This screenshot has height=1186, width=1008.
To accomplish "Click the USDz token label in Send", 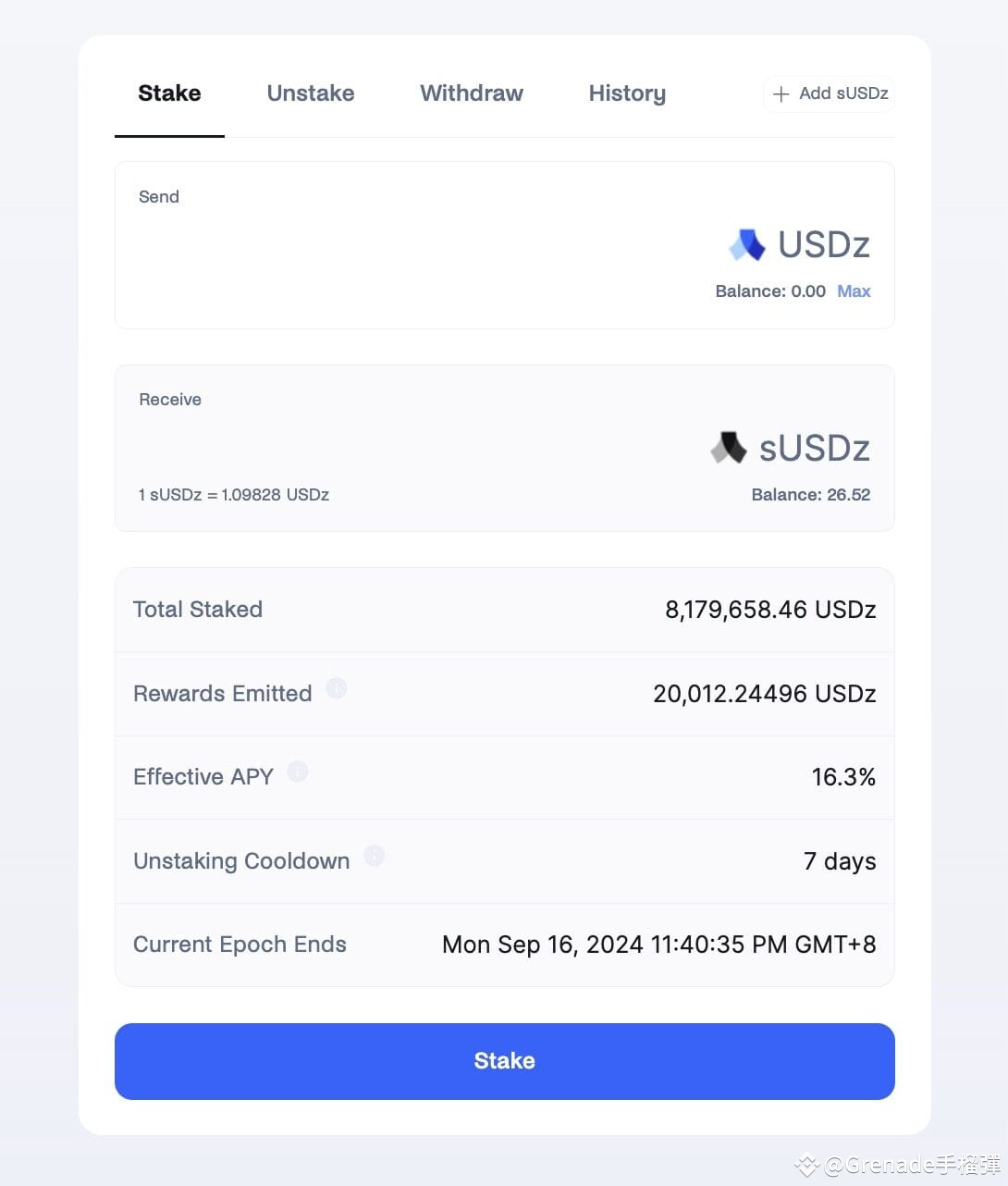I will coord(824,245).
